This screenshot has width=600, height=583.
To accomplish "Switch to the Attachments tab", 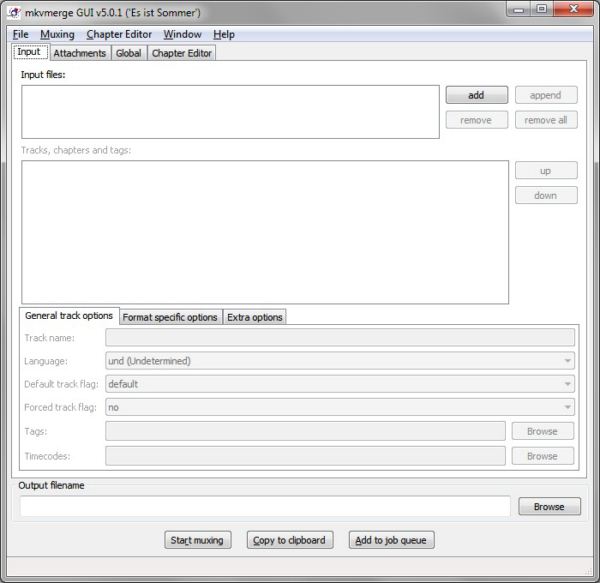I will click(80, 53).
